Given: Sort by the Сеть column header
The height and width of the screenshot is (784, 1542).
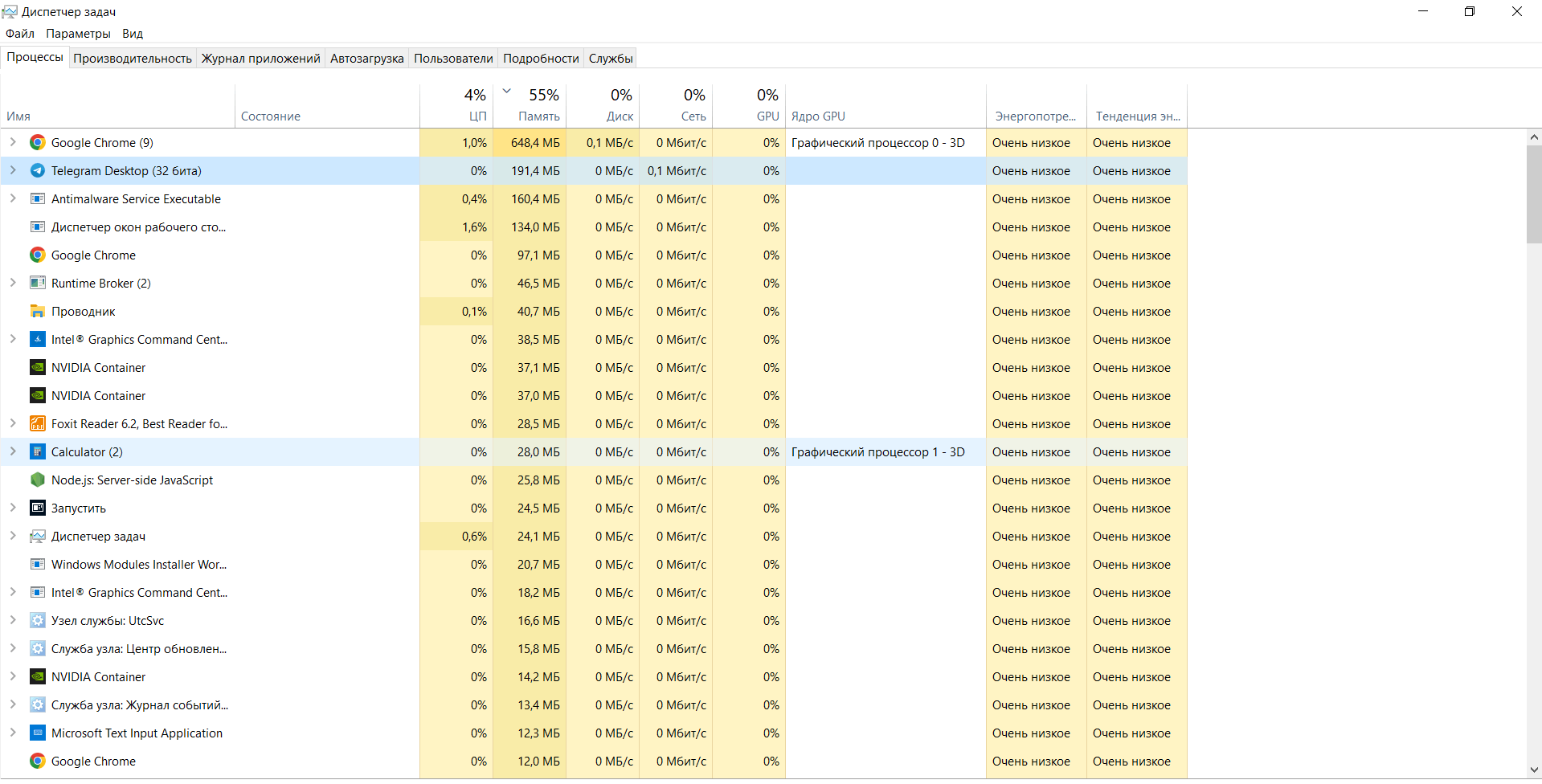Looking at the screenshot, I should click(676, 106).
